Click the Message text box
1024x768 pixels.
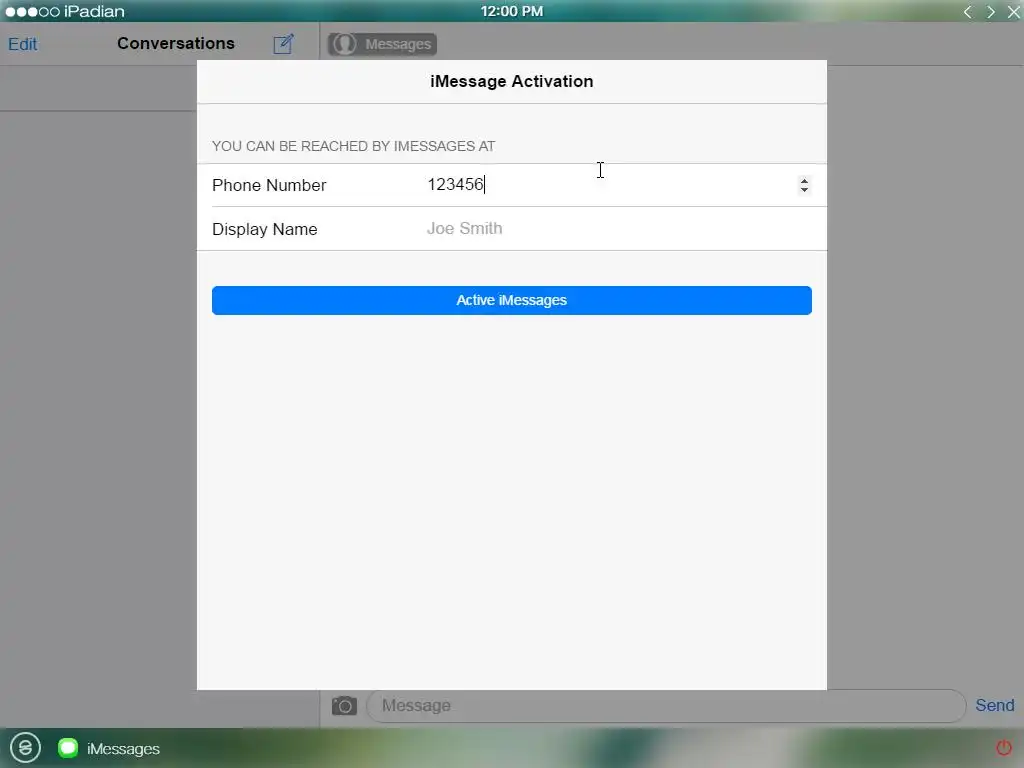pyautogui.click(x=666, y=706)
